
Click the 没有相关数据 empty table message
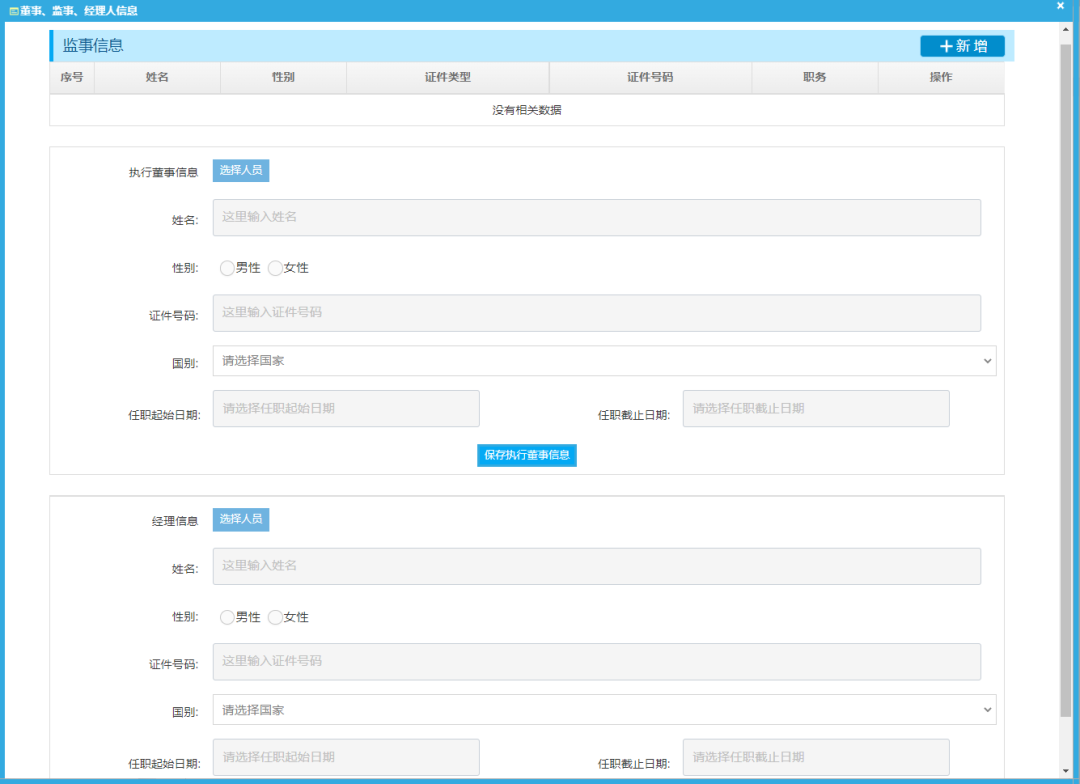527,110
